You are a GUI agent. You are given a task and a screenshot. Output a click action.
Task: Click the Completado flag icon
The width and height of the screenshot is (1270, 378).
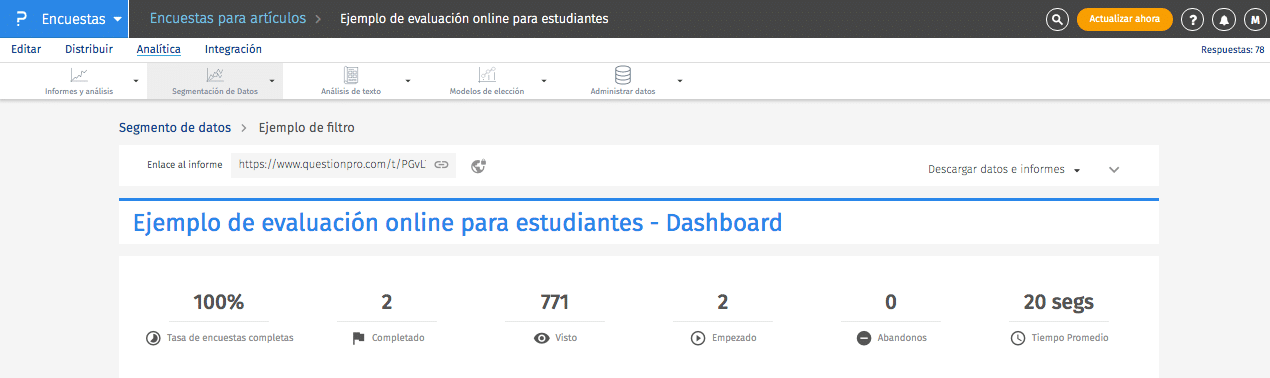click(x=358, y=339)
